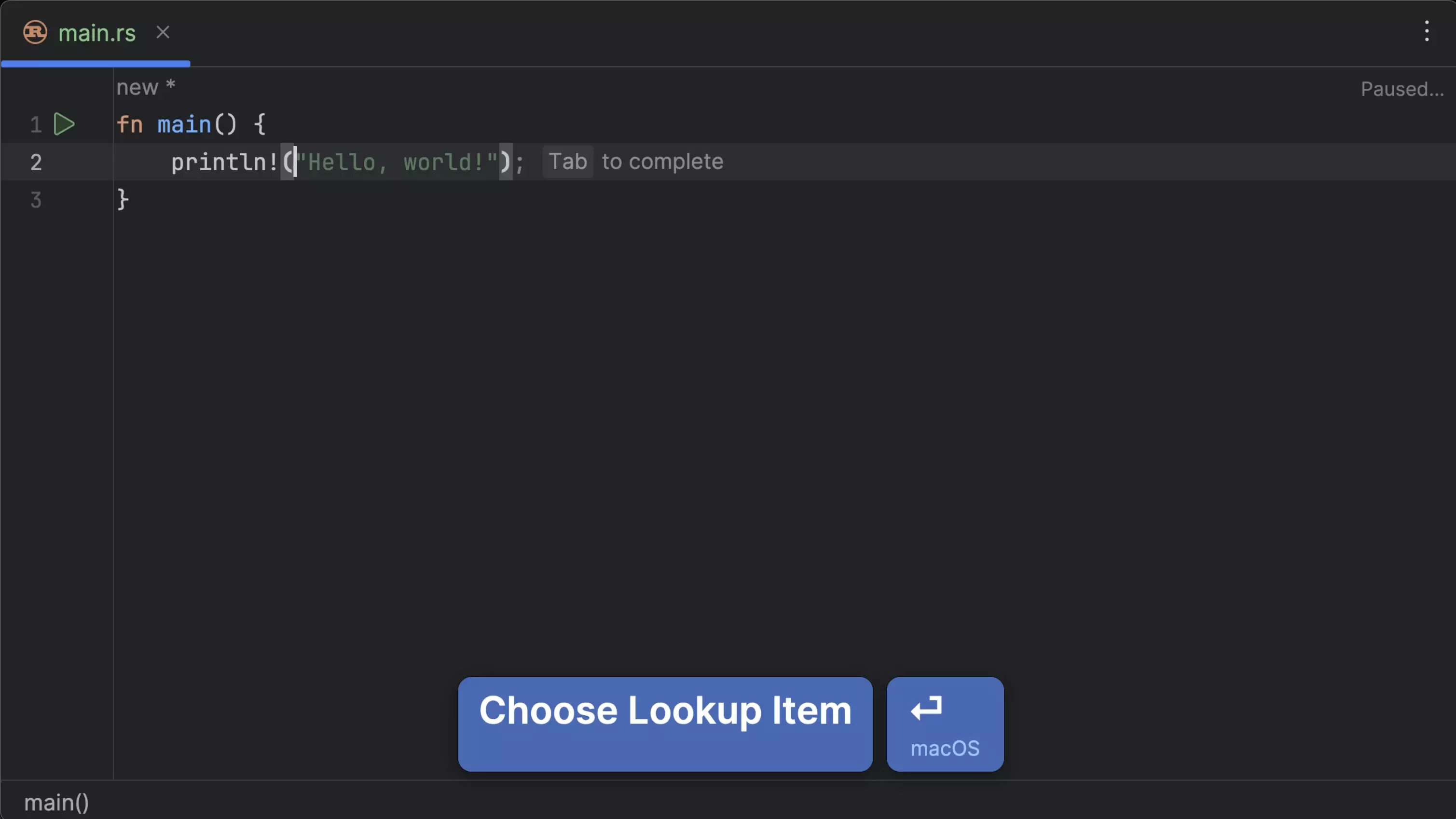Click the suggested "Hello, world!" string
The width and height of the screenshot is (1456, 819).
click(398, 163)
